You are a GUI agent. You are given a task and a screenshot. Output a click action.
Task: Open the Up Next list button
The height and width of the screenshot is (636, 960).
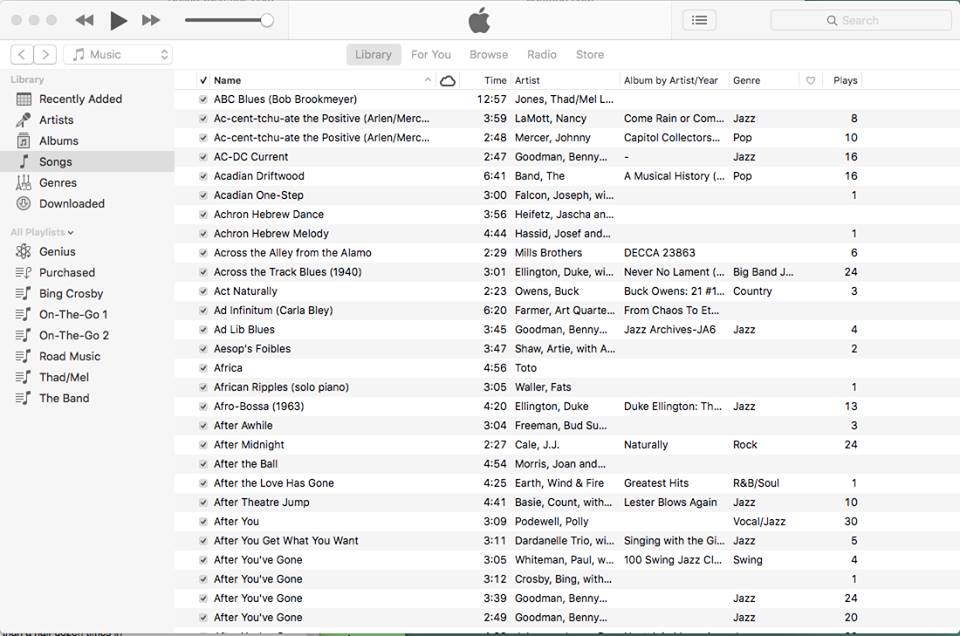pyautogui.click(x=699, y=21)
